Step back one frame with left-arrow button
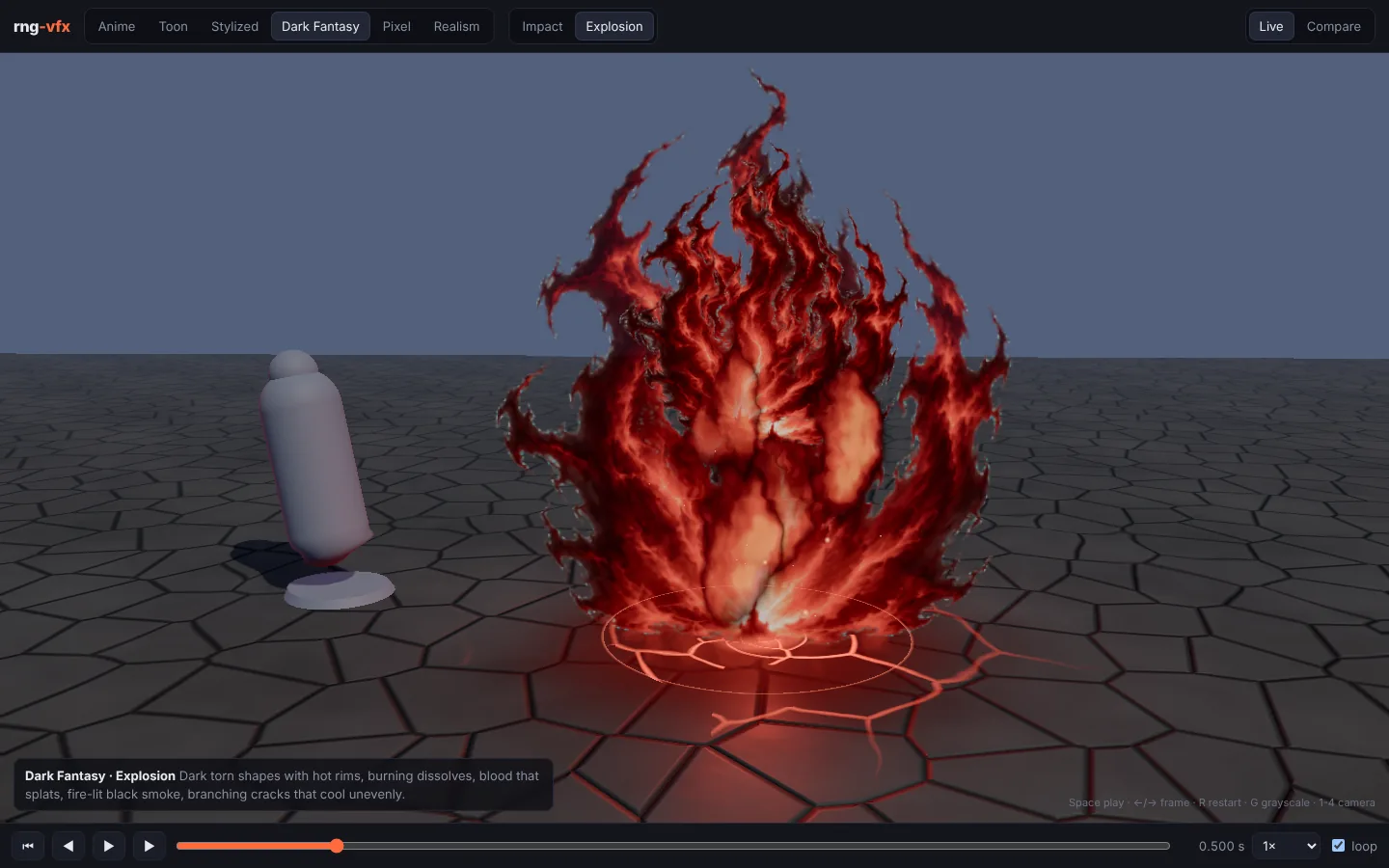Screen dimensions: 1389x868 68,846
